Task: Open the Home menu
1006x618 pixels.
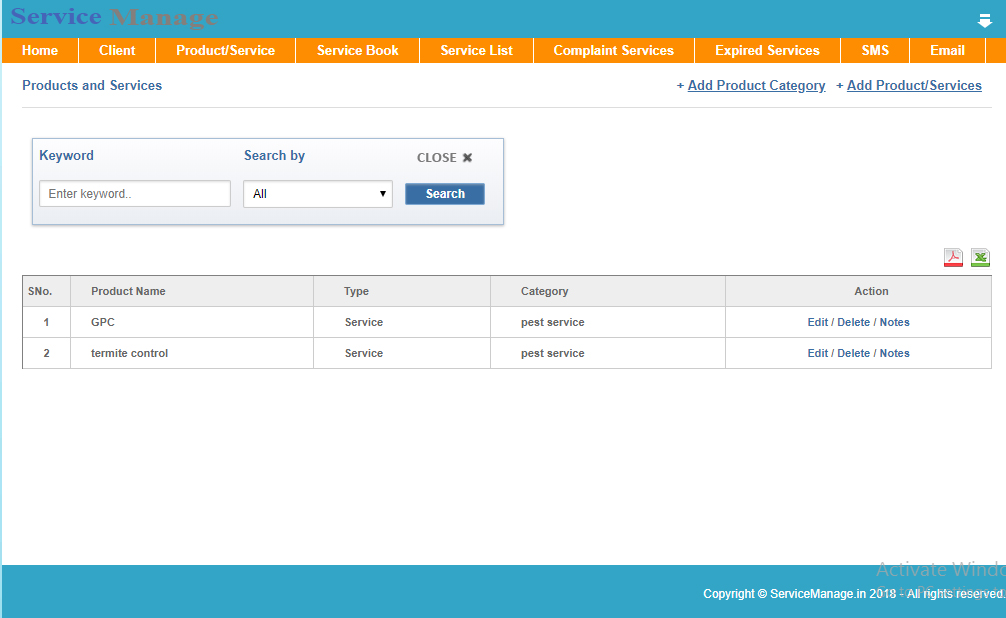Action: (40, 51)
